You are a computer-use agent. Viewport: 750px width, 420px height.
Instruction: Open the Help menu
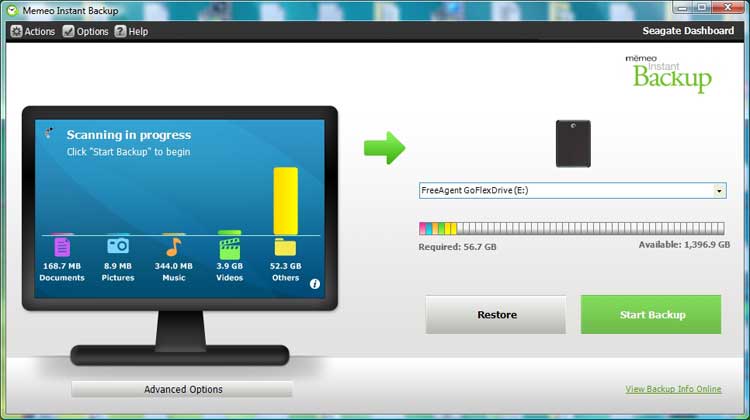point(132,32)
